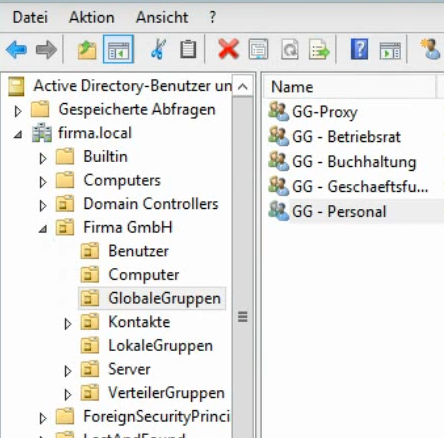The height and width of the screenshot is (438, 444).
Task: Select the GG - Personal group name
Action: tap(339, 212)
